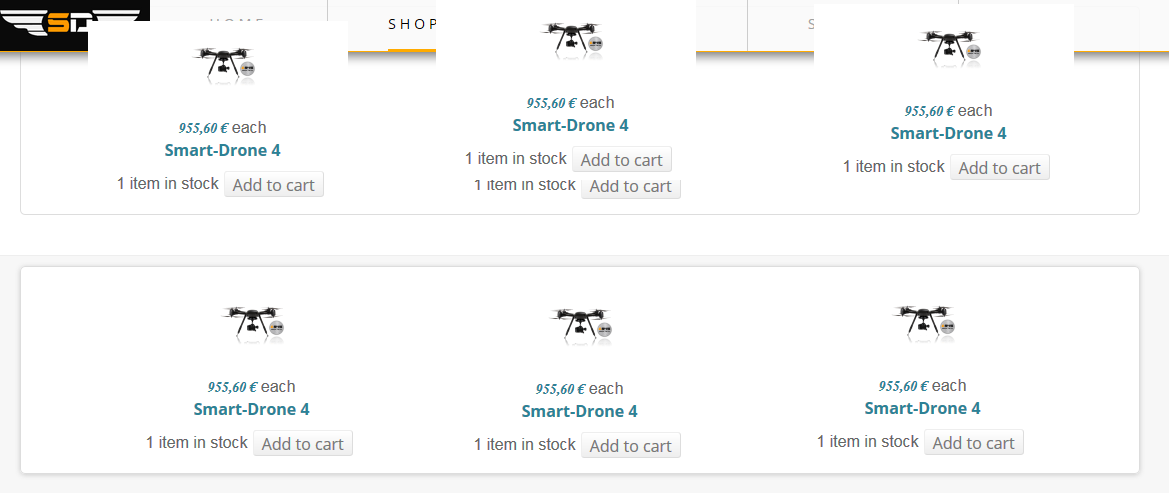Add upper-right Smart-Drone 4 to cart
The width and height of the screenshot is (1169, 493).
tap(1000, 168)
